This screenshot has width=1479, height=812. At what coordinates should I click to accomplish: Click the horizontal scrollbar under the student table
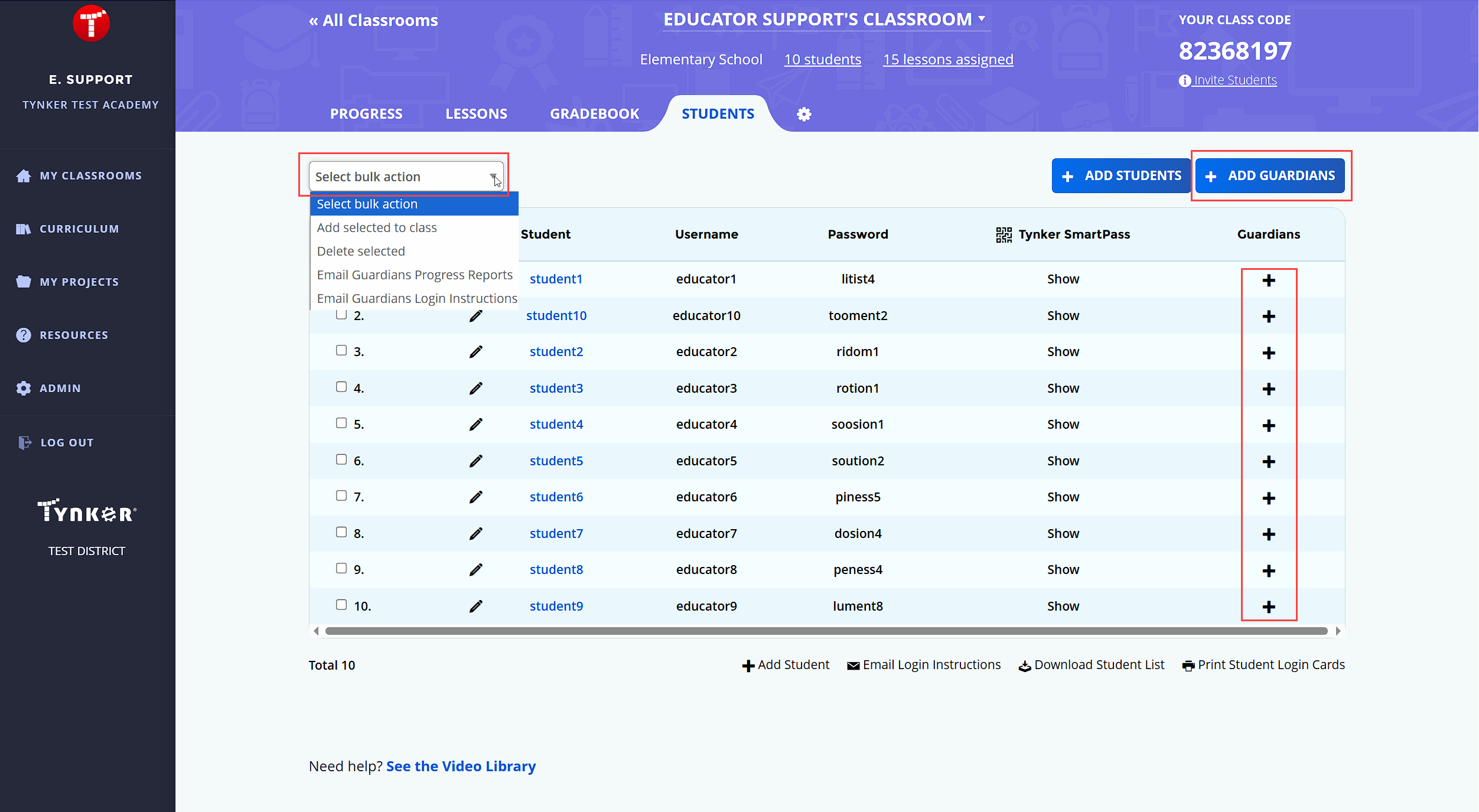pos(826,631)
